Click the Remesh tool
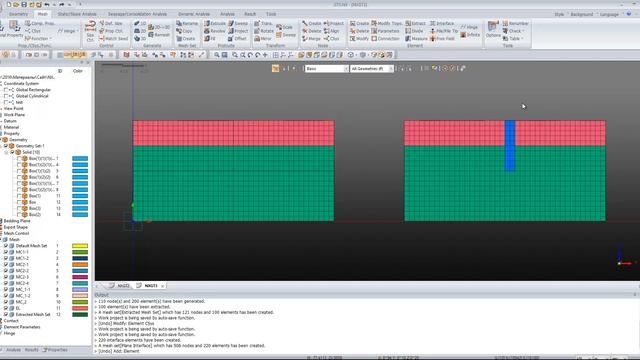 coord(159,35)
